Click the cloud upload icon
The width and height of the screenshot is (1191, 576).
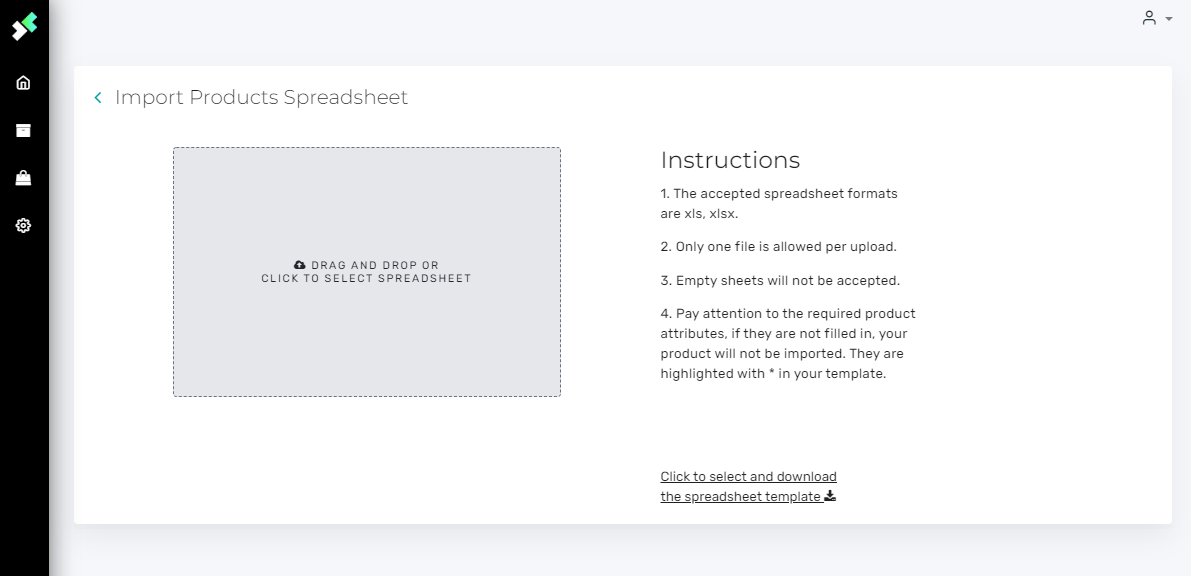[300, 265]
